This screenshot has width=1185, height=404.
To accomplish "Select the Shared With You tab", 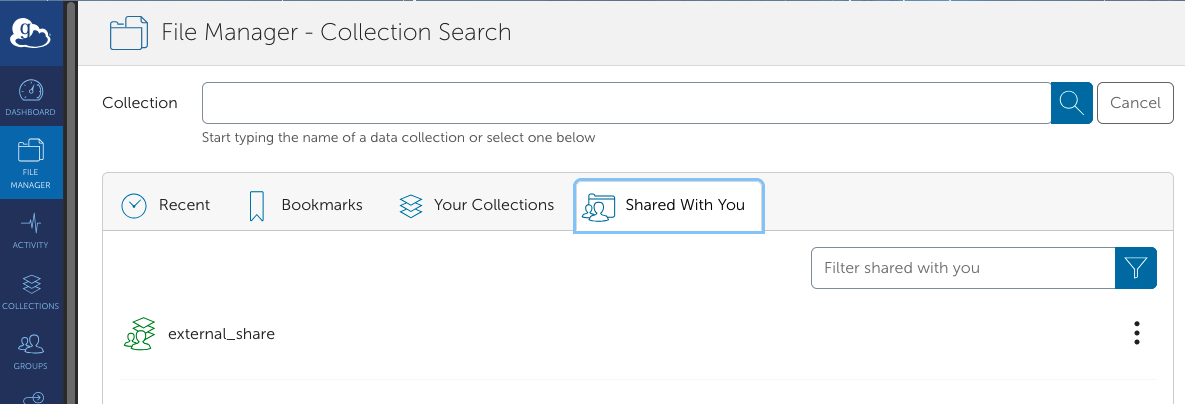I will [x=669, y=206].
